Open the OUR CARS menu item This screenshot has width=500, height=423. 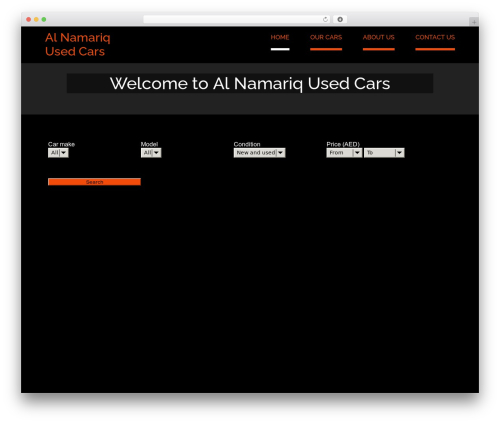coord(326,37)
